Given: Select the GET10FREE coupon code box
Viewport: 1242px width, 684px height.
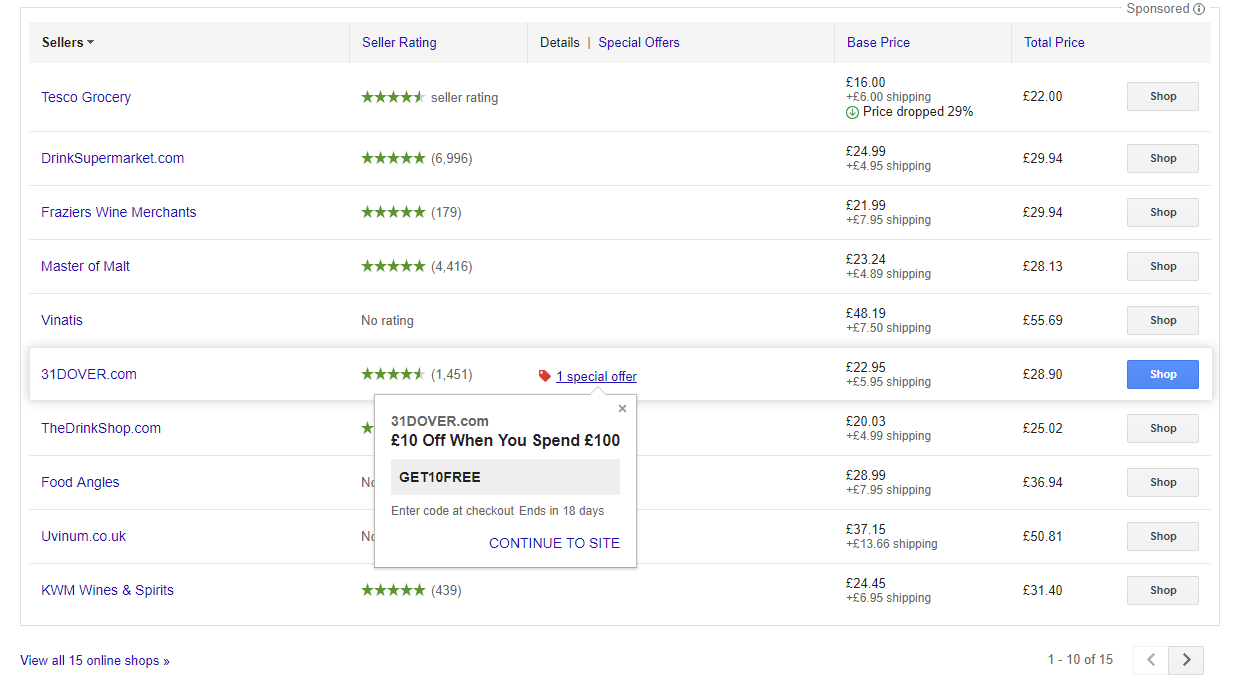Looking at the screenshot, I should [x=505, y=477].
